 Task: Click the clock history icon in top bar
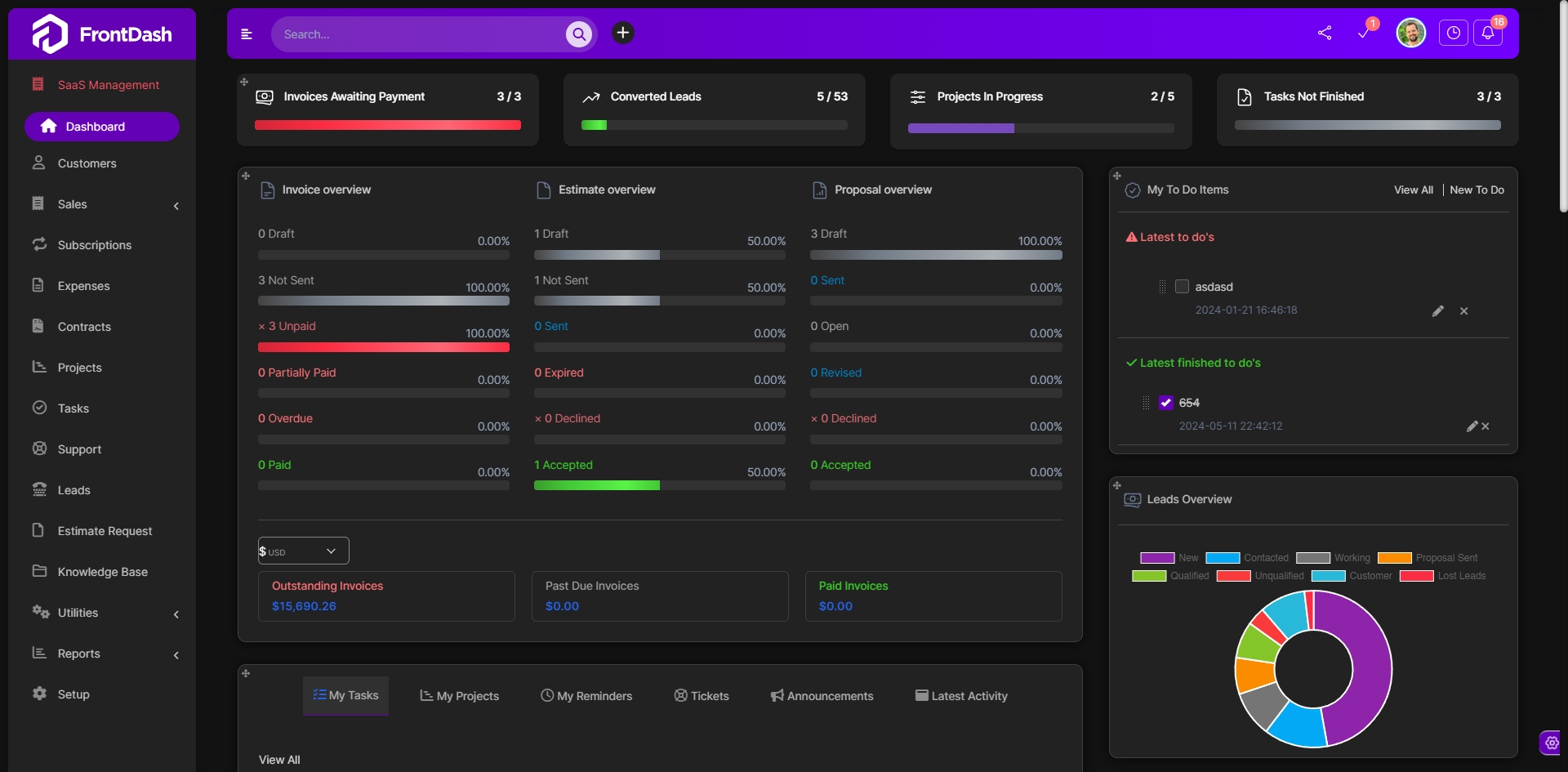pos(1453,33)
